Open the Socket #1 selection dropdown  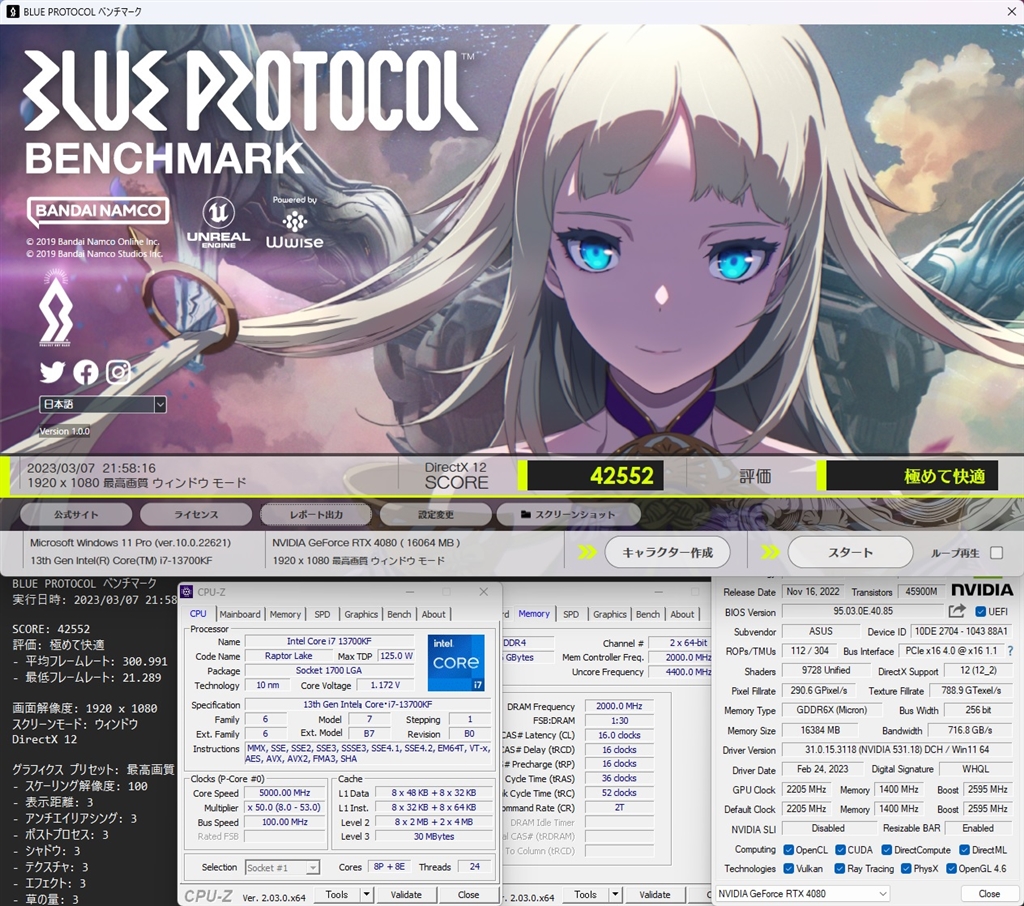tap(282, 867)
